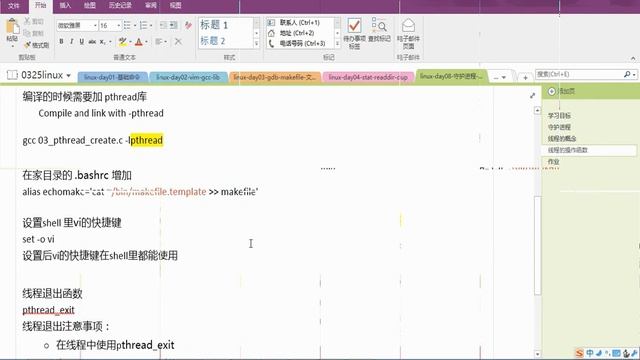This screenshot has height=360, width=640.
Task: Open the linux-day08 section tab
Action: pyautogui.click(x=451, y=76)
